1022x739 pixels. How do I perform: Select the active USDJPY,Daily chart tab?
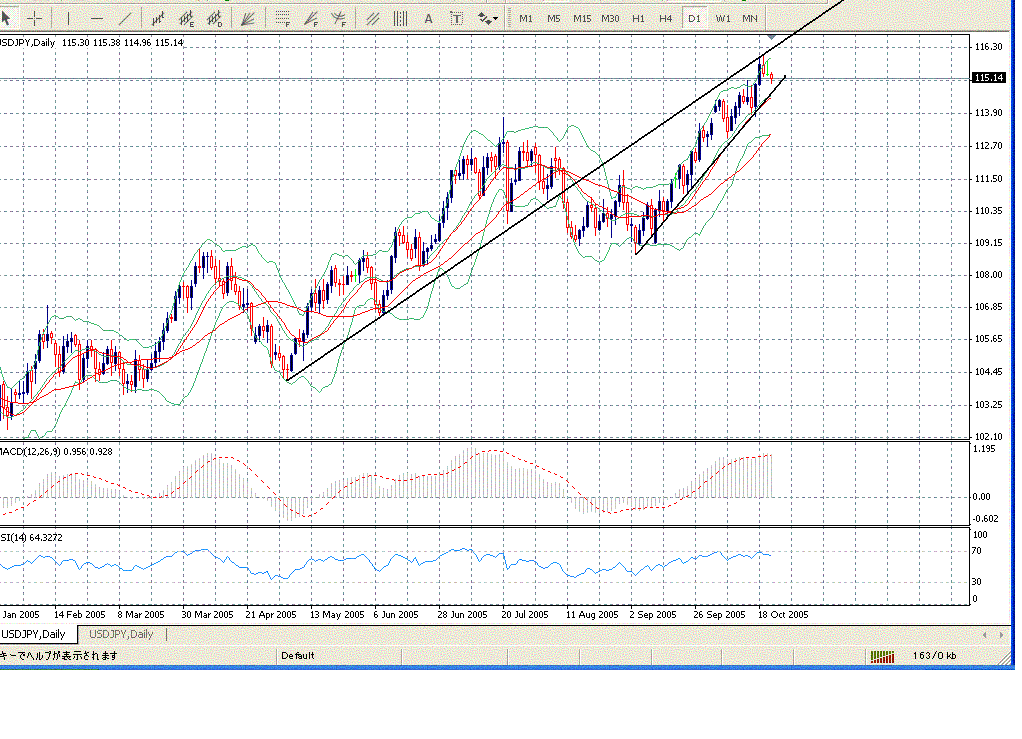[34, 634]
